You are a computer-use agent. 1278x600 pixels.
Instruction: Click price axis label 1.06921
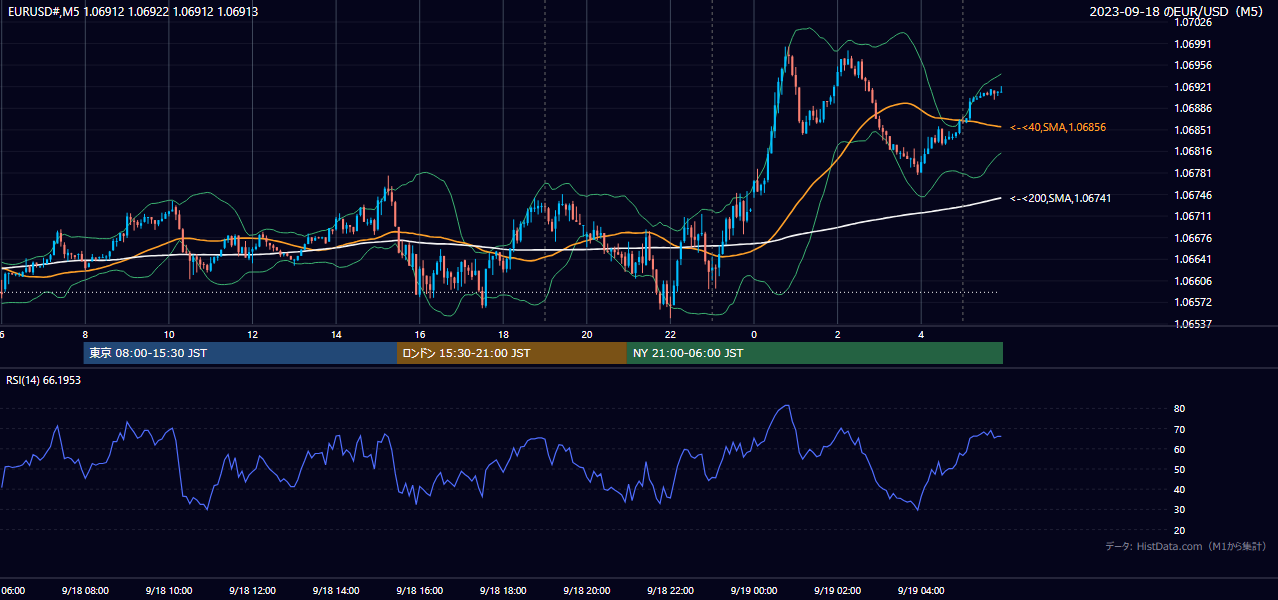pyautogui.click(x=1192, y=87)
